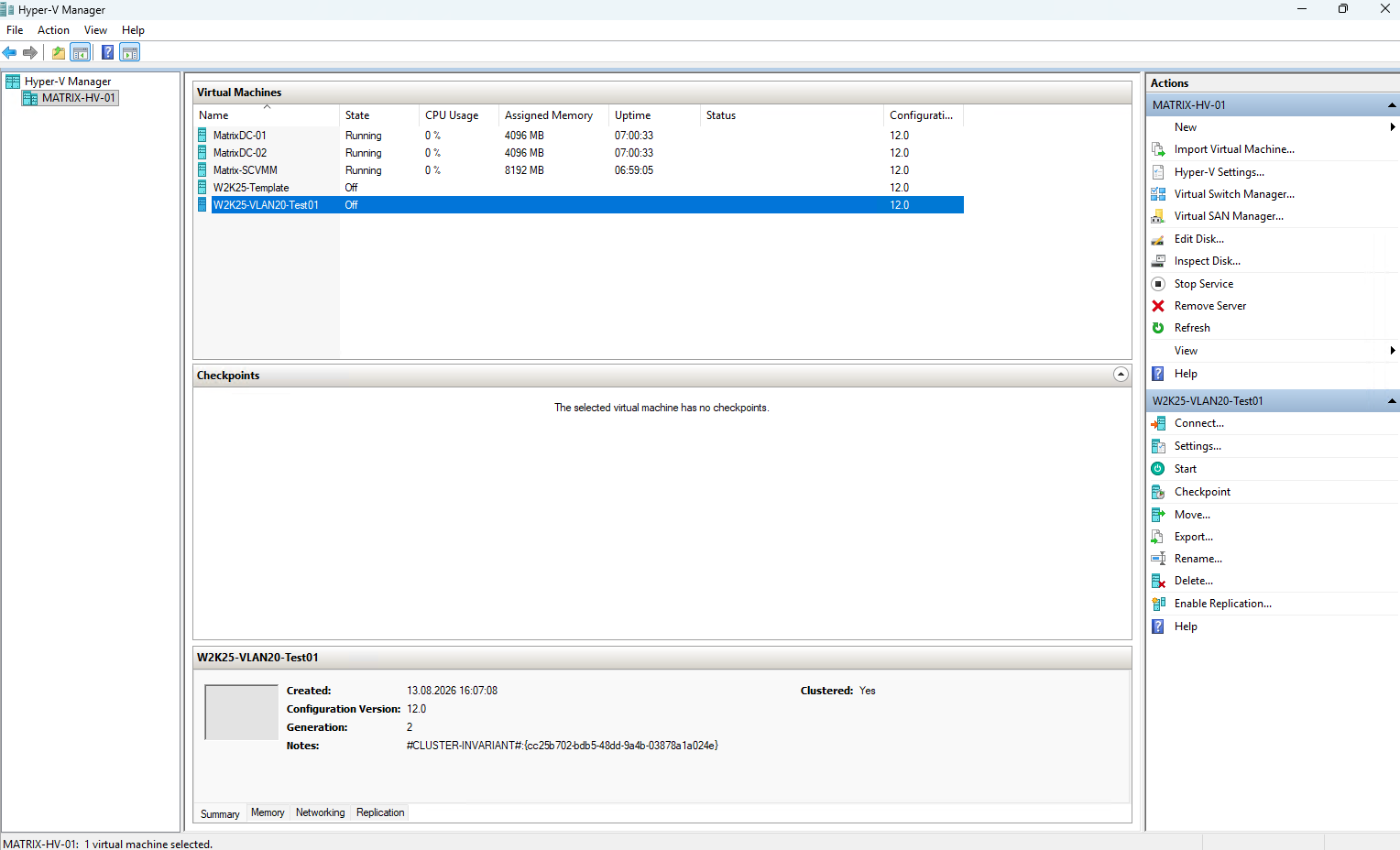Click the Edit Disk icon
This screenshot has width=1400, height=850.
coord(1158,239)
